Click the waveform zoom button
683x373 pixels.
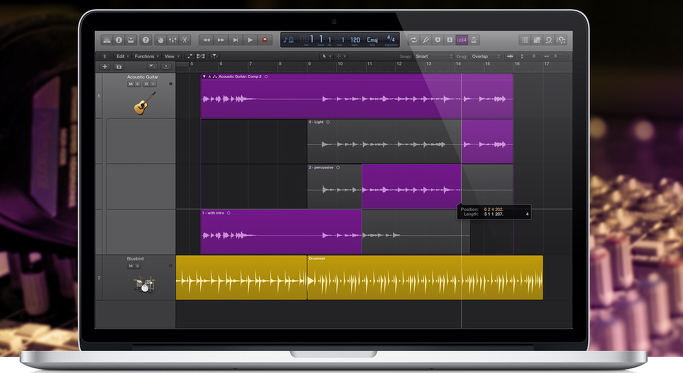coord(510,56)
